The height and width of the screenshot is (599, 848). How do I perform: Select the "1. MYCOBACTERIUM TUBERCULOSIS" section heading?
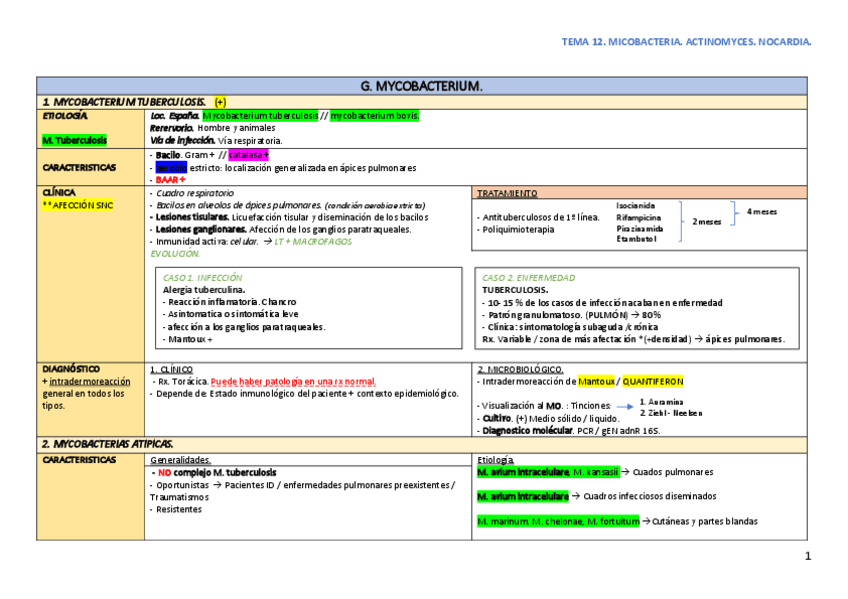124,102
